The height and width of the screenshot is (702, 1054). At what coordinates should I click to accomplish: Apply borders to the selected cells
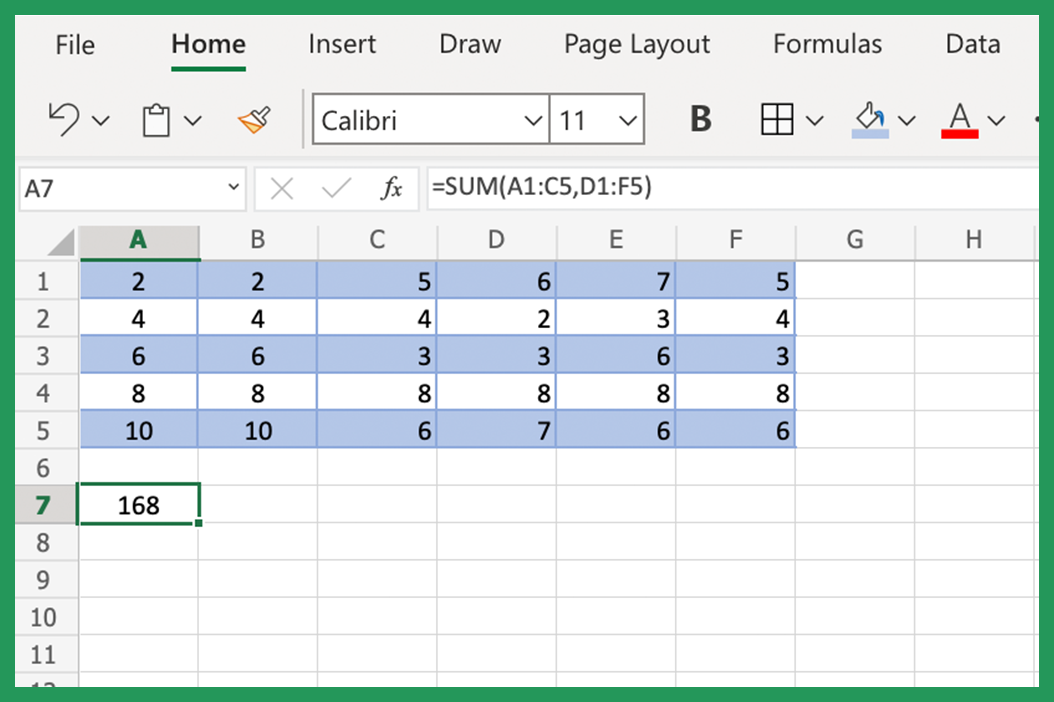coord(778,118)
